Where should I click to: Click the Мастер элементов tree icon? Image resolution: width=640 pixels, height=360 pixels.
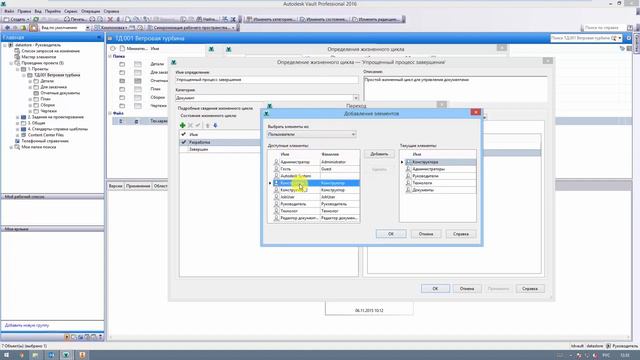click(17, 57)
